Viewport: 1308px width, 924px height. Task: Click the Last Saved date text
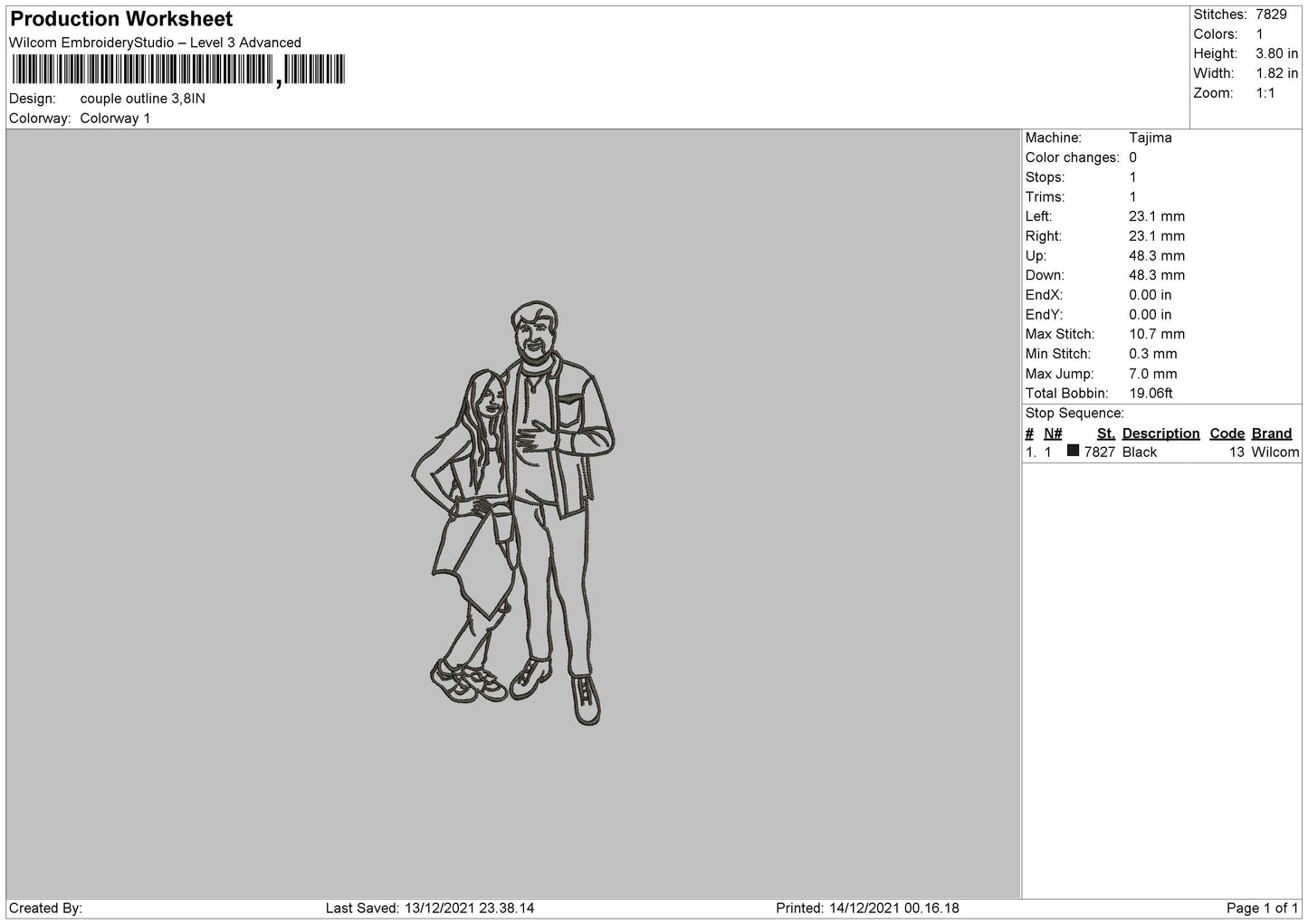tap(430, 908)
